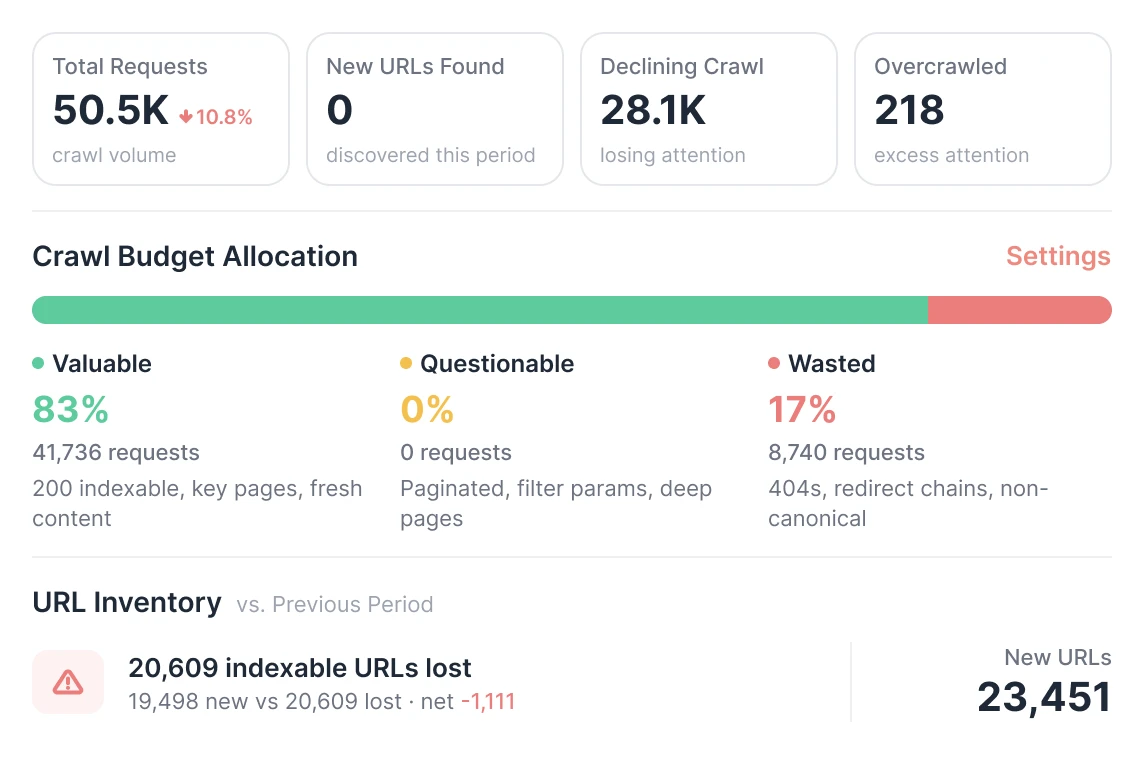The image size is (1144, 776).
Task: Click the Crawl Budget Allocation heading
Action: tap(195, 257)
